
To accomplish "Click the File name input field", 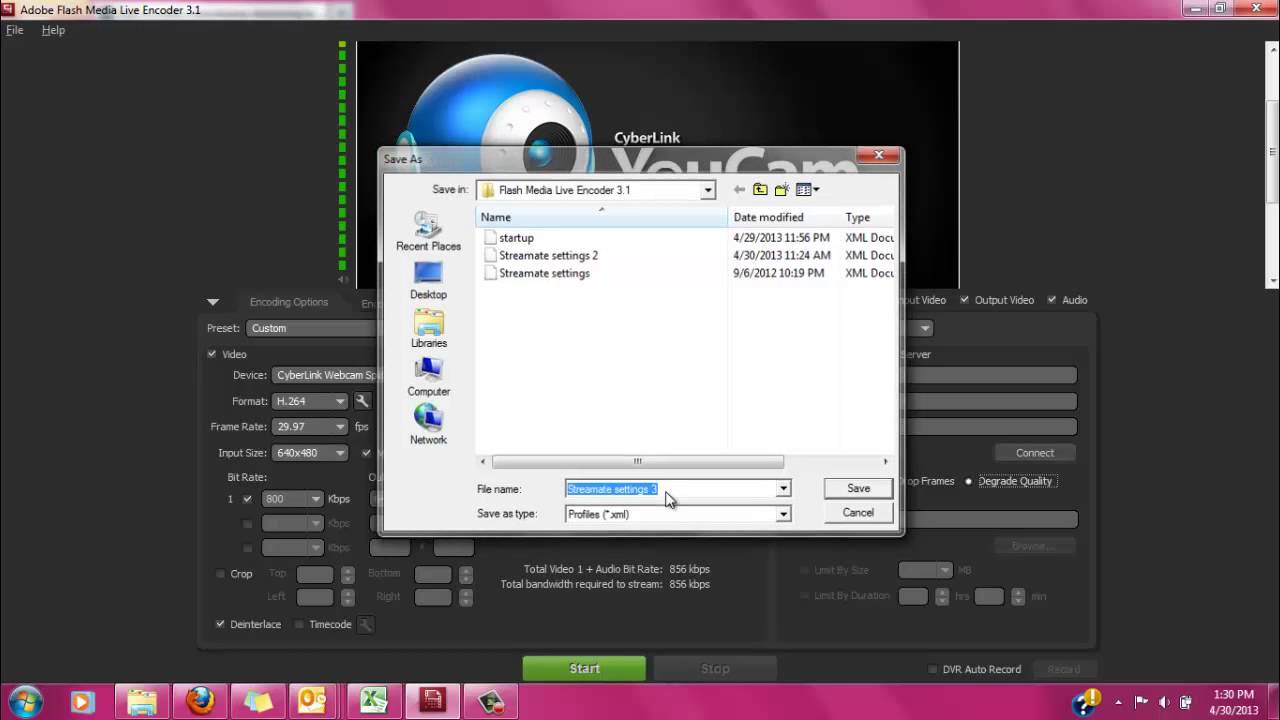I will (670, 489).
